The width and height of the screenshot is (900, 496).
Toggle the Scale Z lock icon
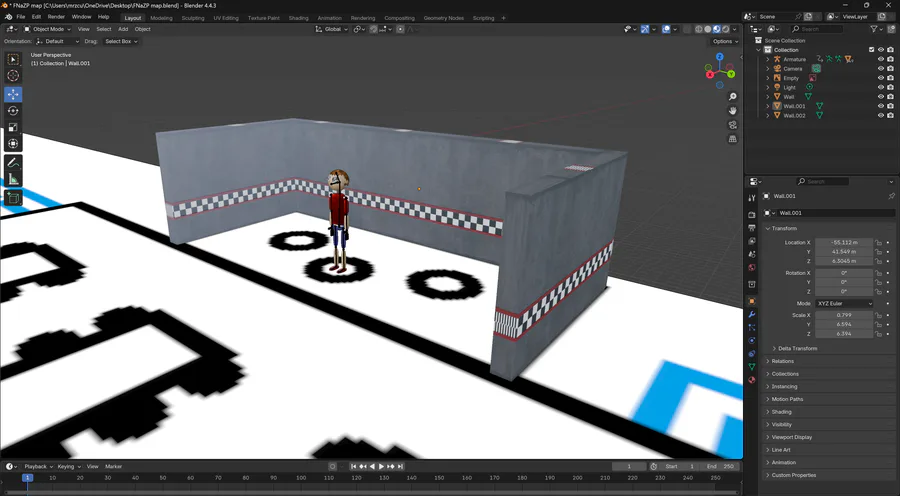point(878,334)
